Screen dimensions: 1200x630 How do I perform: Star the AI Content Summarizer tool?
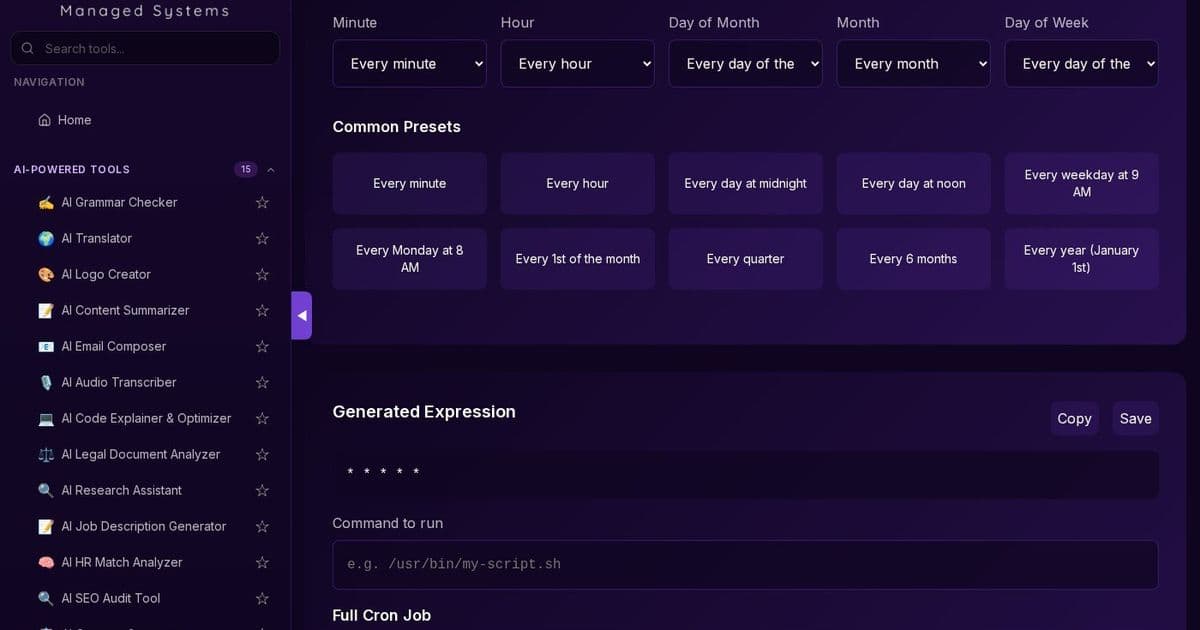[x=261, y=310]
